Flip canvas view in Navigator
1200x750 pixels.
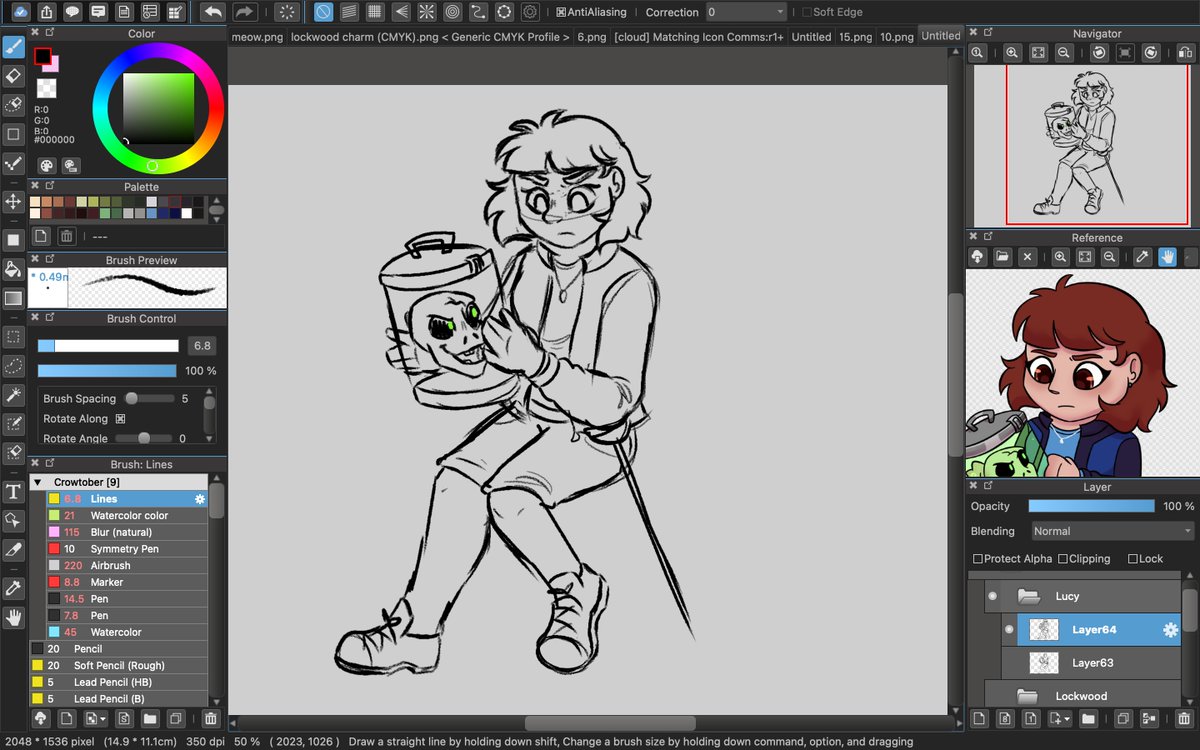pos(1185,53)
